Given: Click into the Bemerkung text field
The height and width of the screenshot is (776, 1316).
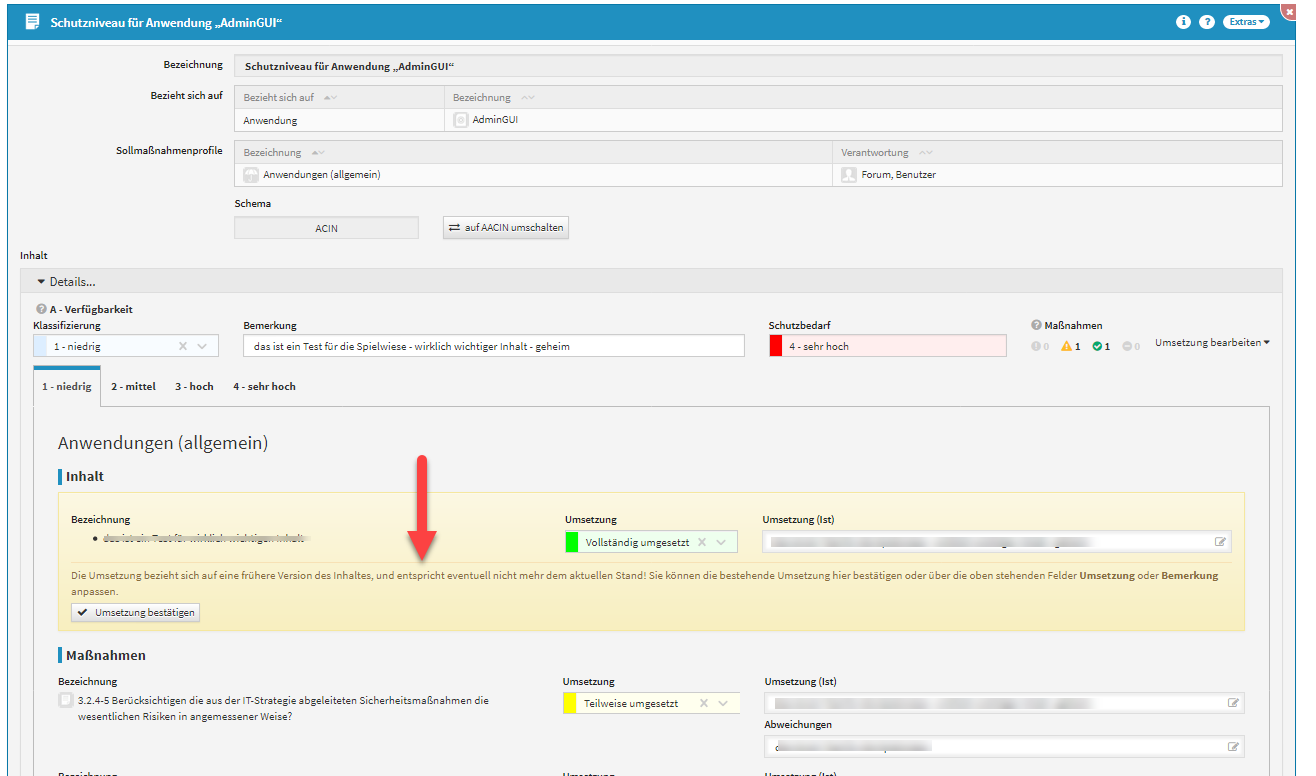Looking at the screenshot, I should pos(493,346).
